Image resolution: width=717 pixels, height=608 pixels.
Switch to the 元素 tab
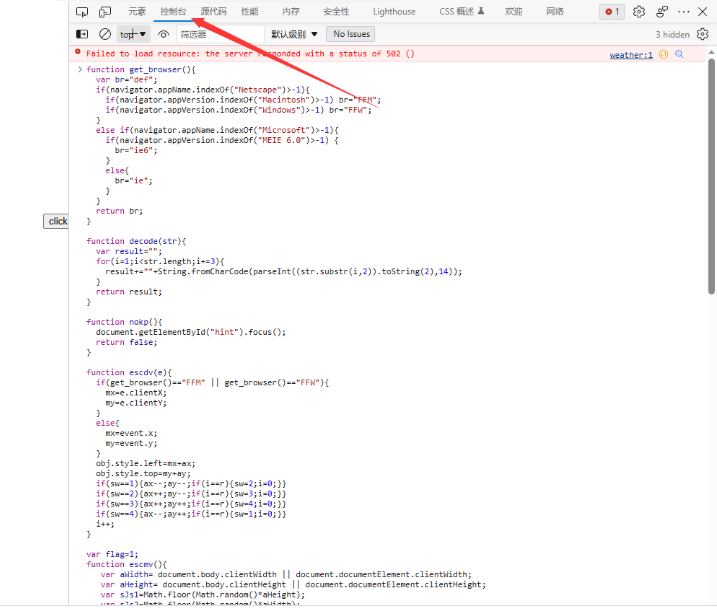tap(137, 12)
